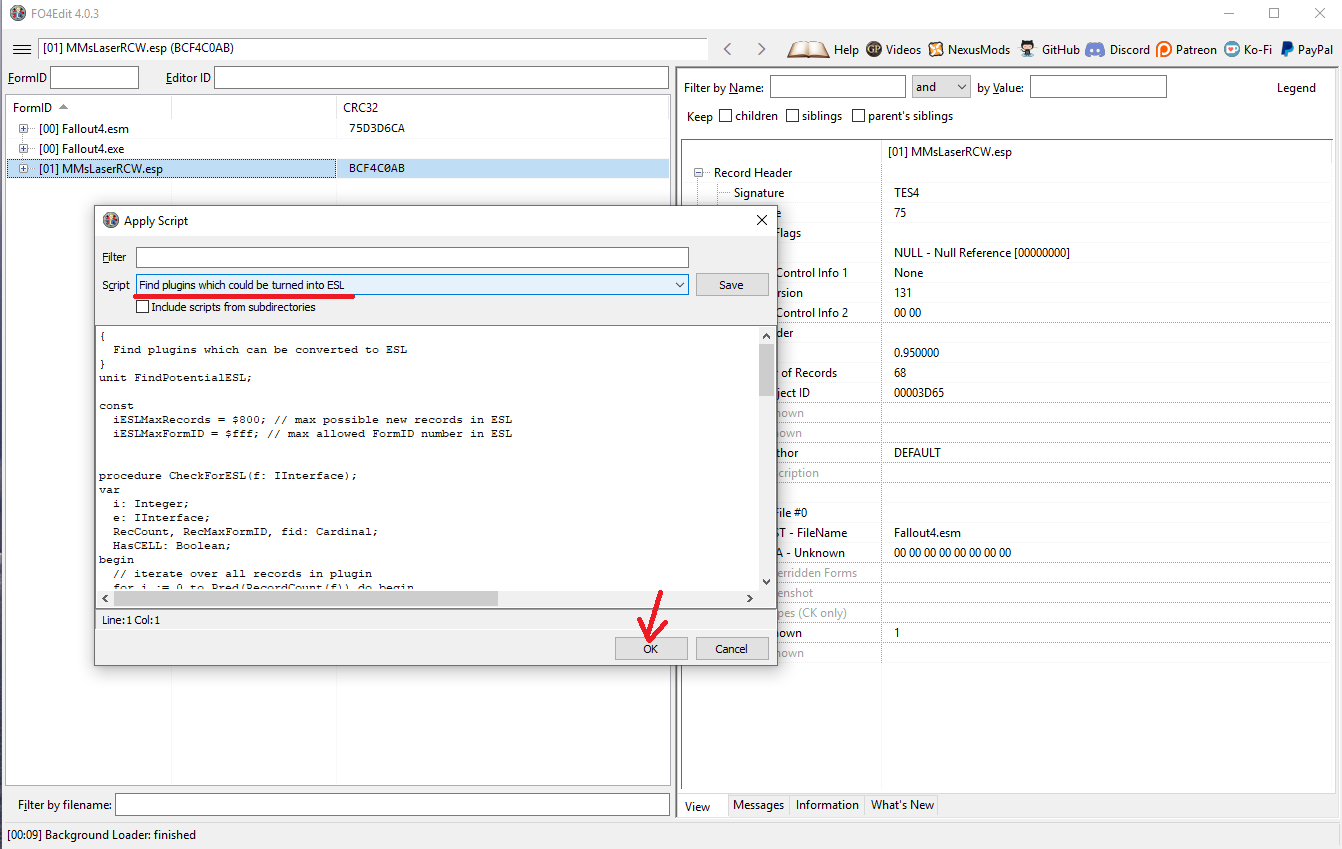The image size is (1342, 849).
Task: Enable the Keep siblings checkbox
Action: pyautogui.click(x=793, y=116)
